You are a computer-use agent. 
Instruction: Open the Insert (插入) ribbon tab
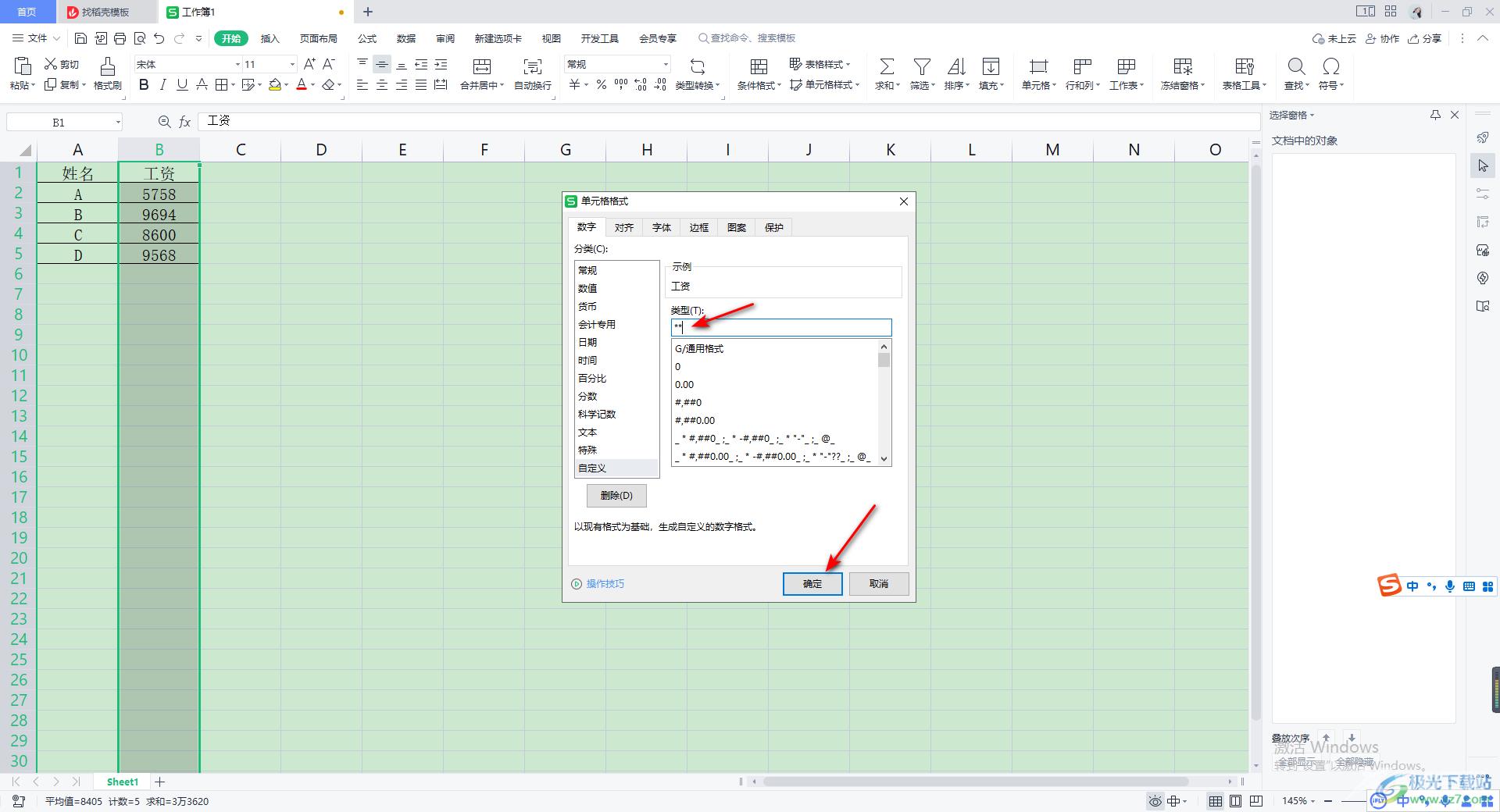tap(270, 38)
